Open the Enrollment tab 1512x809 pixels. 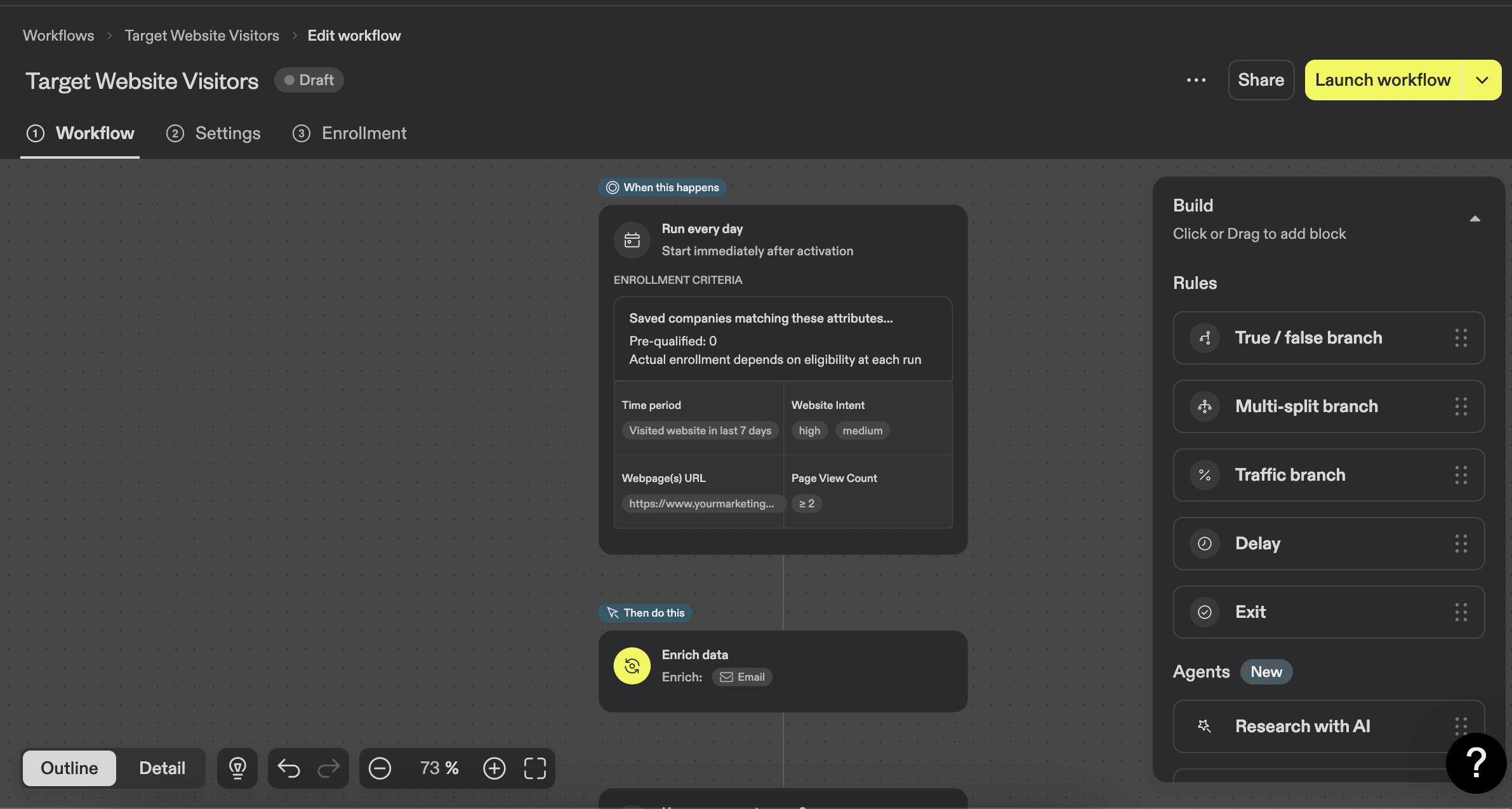coord(364,133)
